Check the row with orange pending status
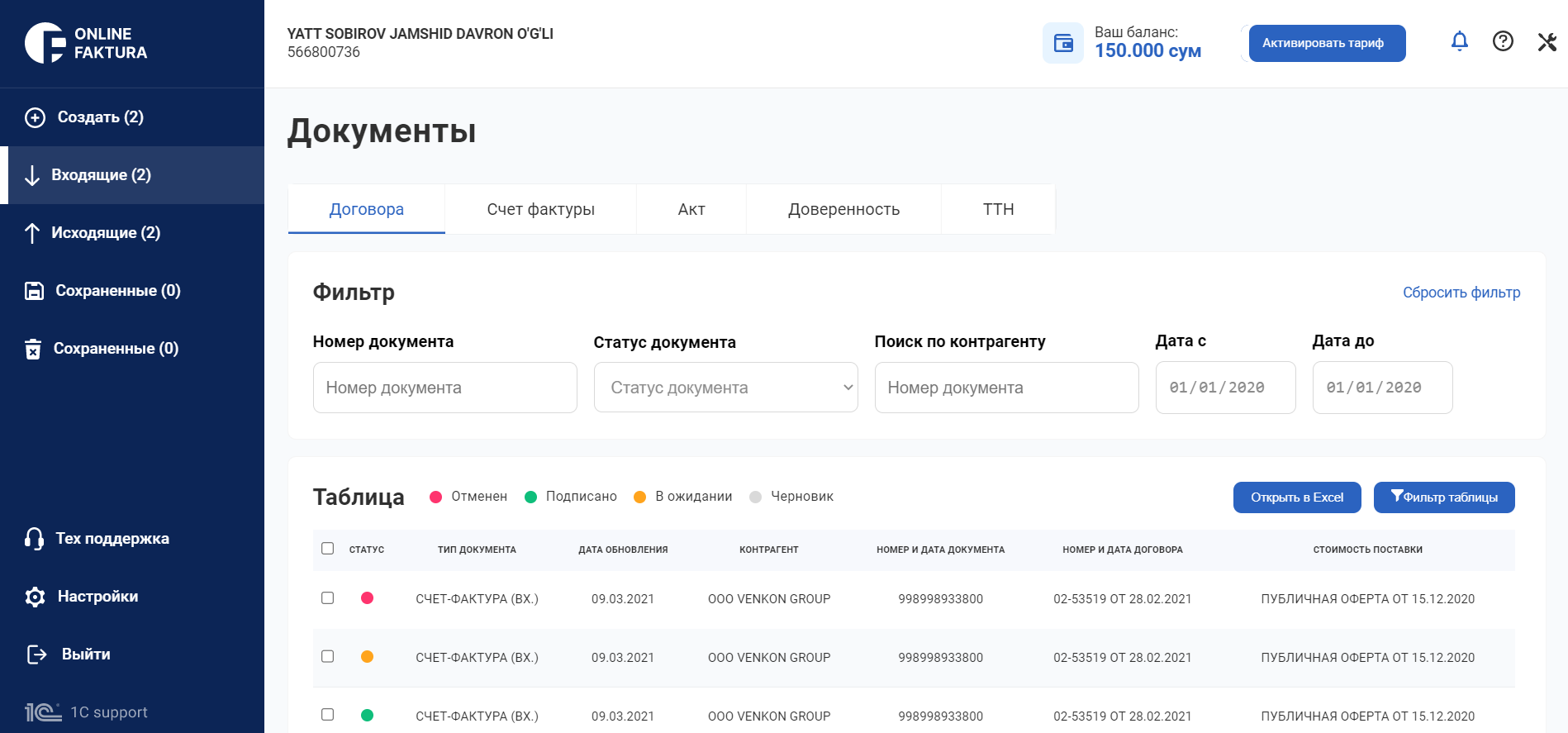Viewport: 1568px width, 733px height. click(328, 657)
